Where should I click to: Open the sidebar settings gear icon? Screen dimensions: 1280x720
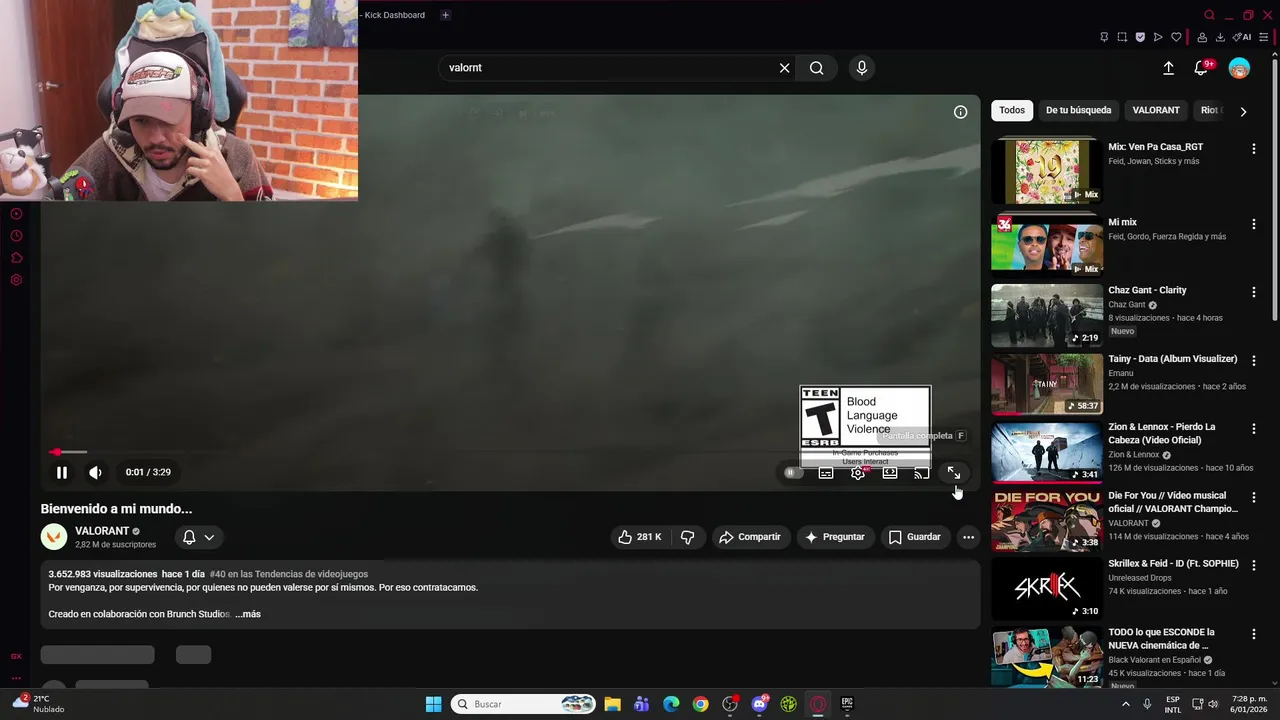point(16,280)
